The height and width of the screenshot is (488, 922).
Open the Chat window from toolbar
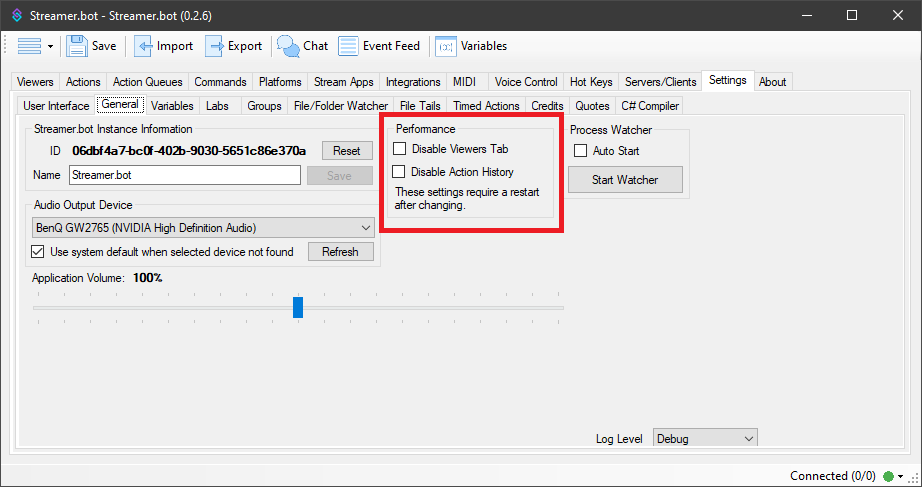point(302,46)
